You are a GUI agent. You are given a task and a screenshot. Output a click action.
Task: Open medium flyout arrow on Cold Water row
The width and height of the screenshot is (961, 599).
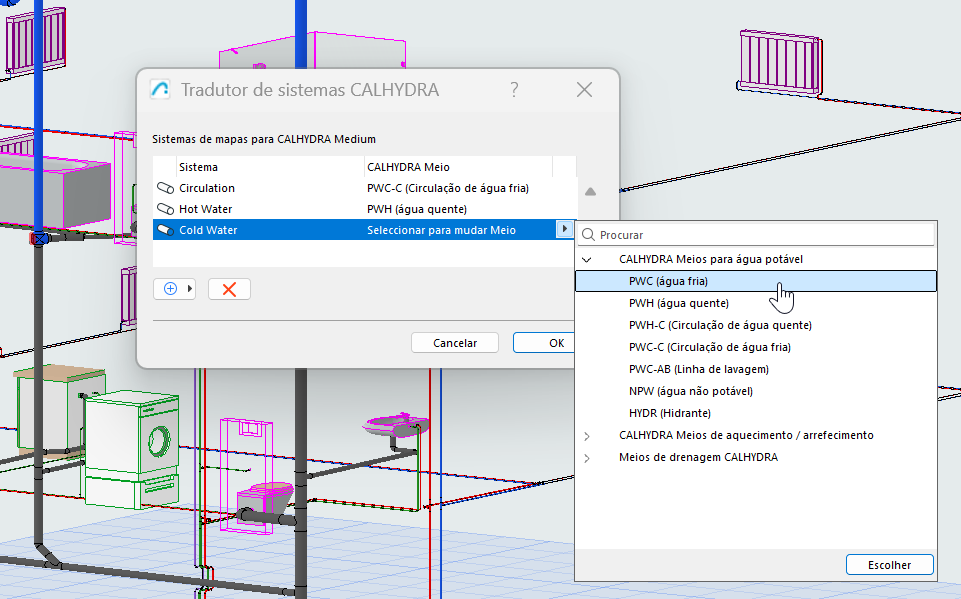[x=564, y=229]
